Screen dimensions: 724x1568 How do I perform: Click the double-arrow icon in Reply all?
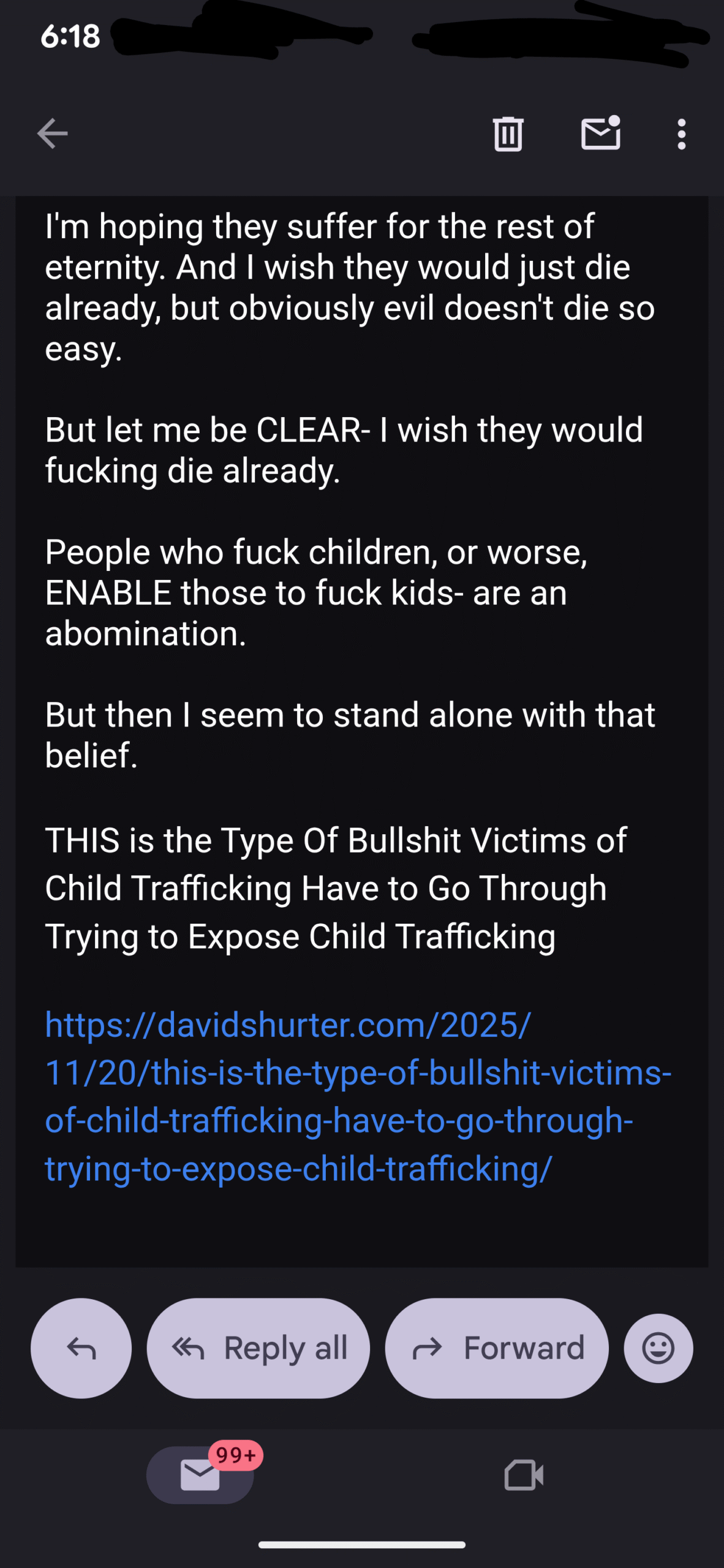click(x=188, y=1348)
